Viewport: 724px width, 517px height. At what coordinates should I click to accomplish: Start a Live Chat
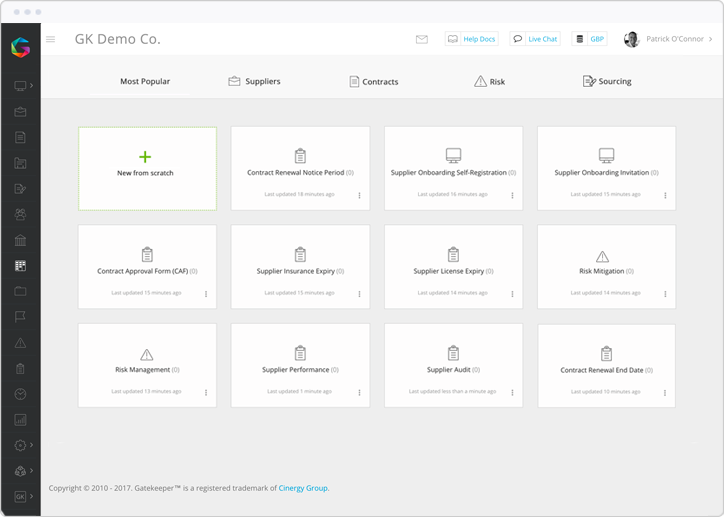pyautogui.click(x=535, y=39)
